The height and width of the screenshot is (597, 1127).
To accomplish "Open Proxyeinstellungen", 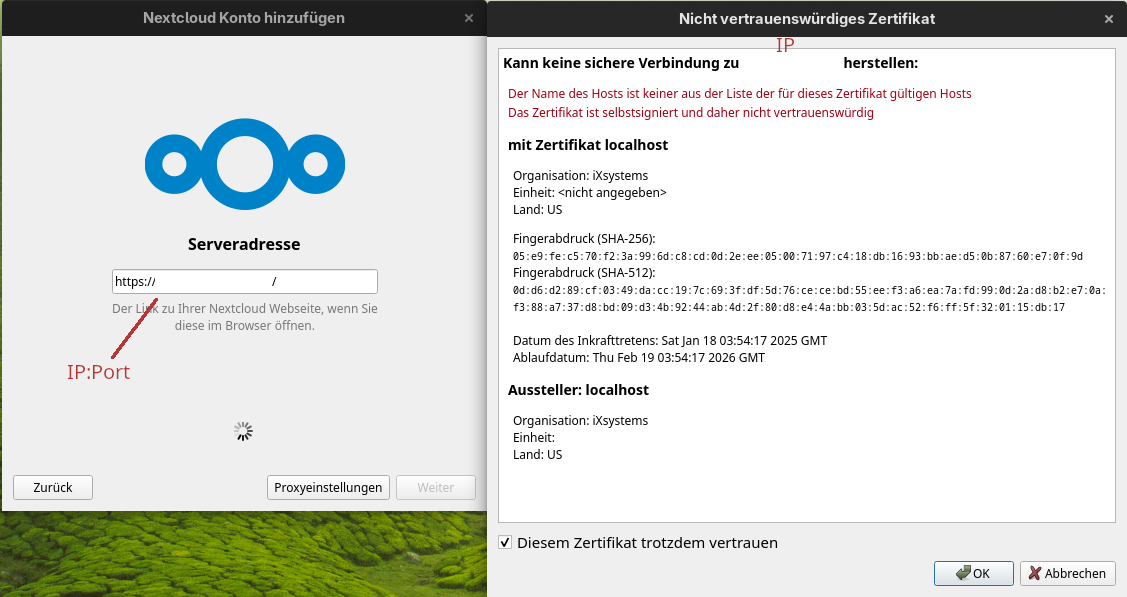I will click(x=327, y=487).
